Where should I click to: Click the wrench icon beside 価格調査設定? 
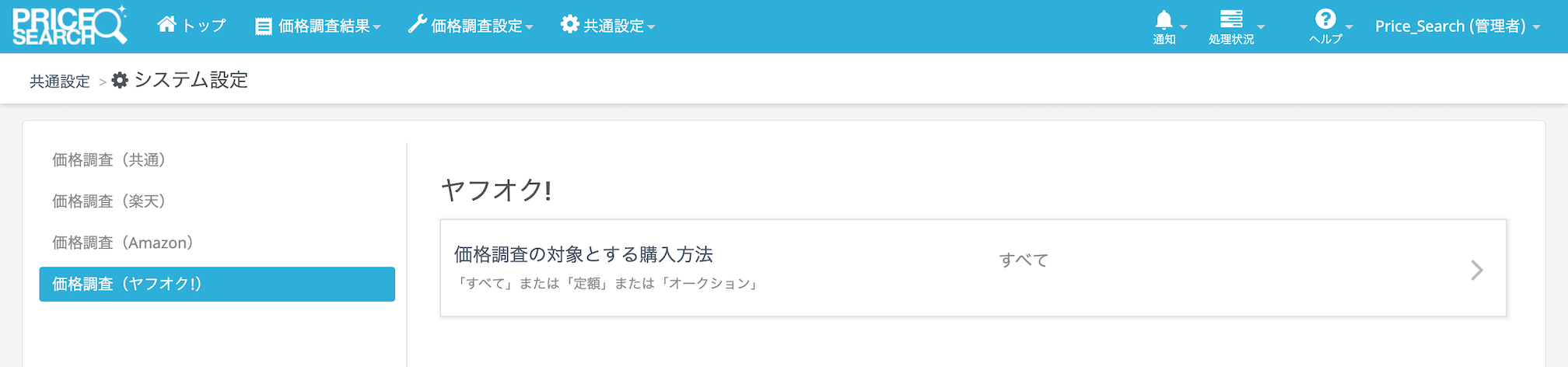point(417,25)
